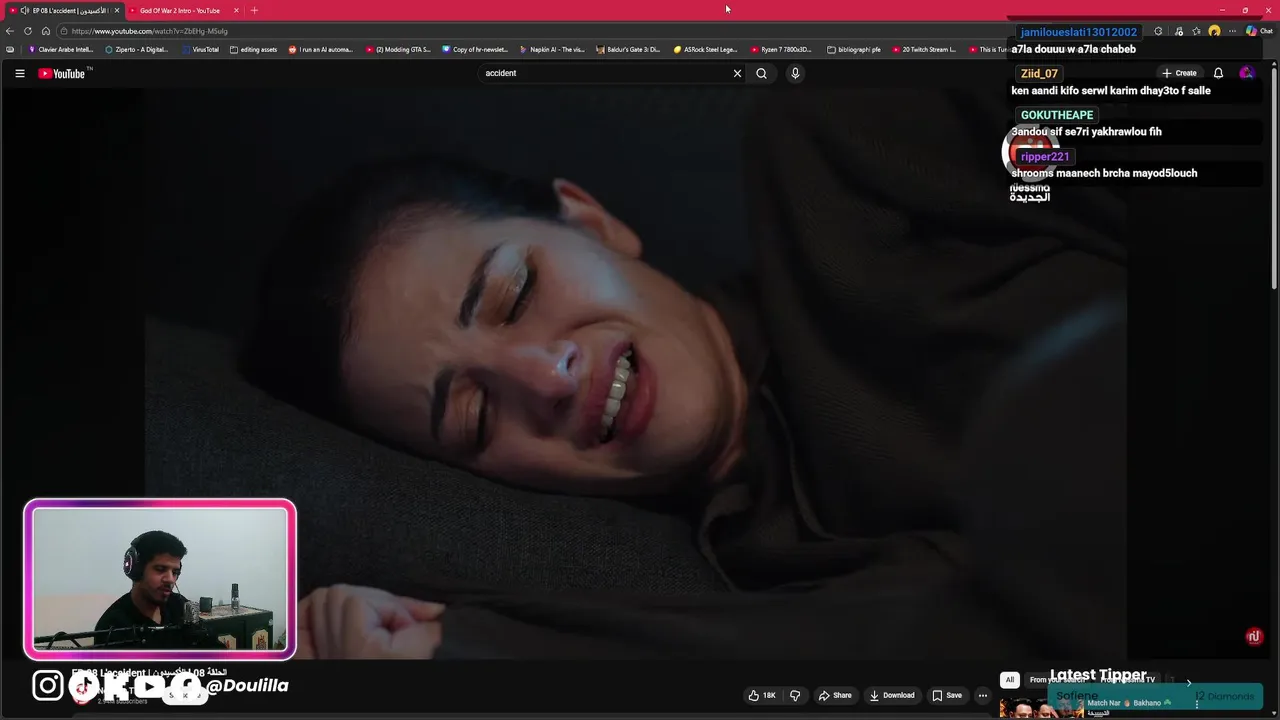The width and height of the screenshot is (1280, 720).
Task: Switch to 'God Of War 2 Intro' tab
Action: (x=180, y=10)
